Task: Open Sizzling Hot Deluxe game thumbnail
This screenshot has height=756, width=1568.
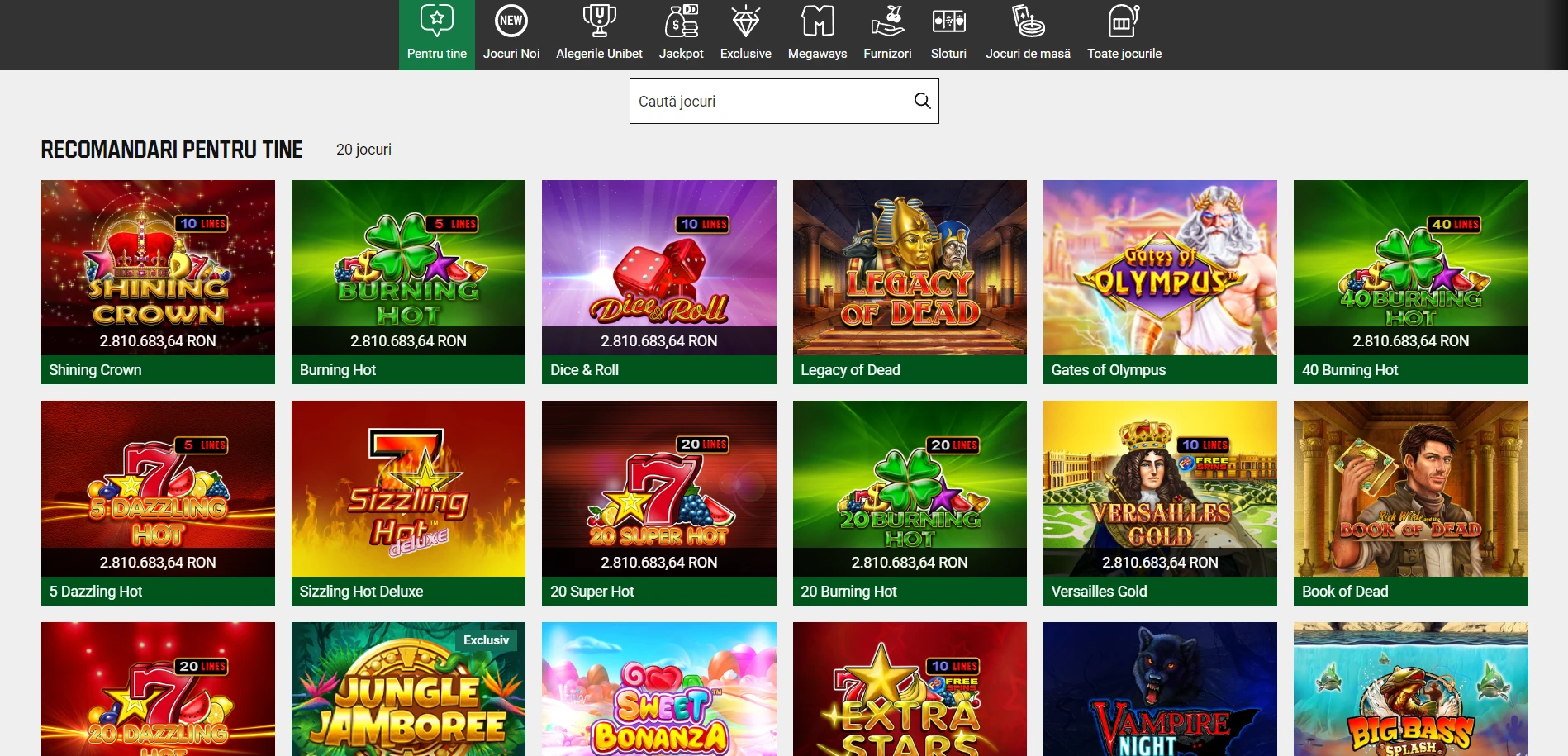Action: (408, 488)
